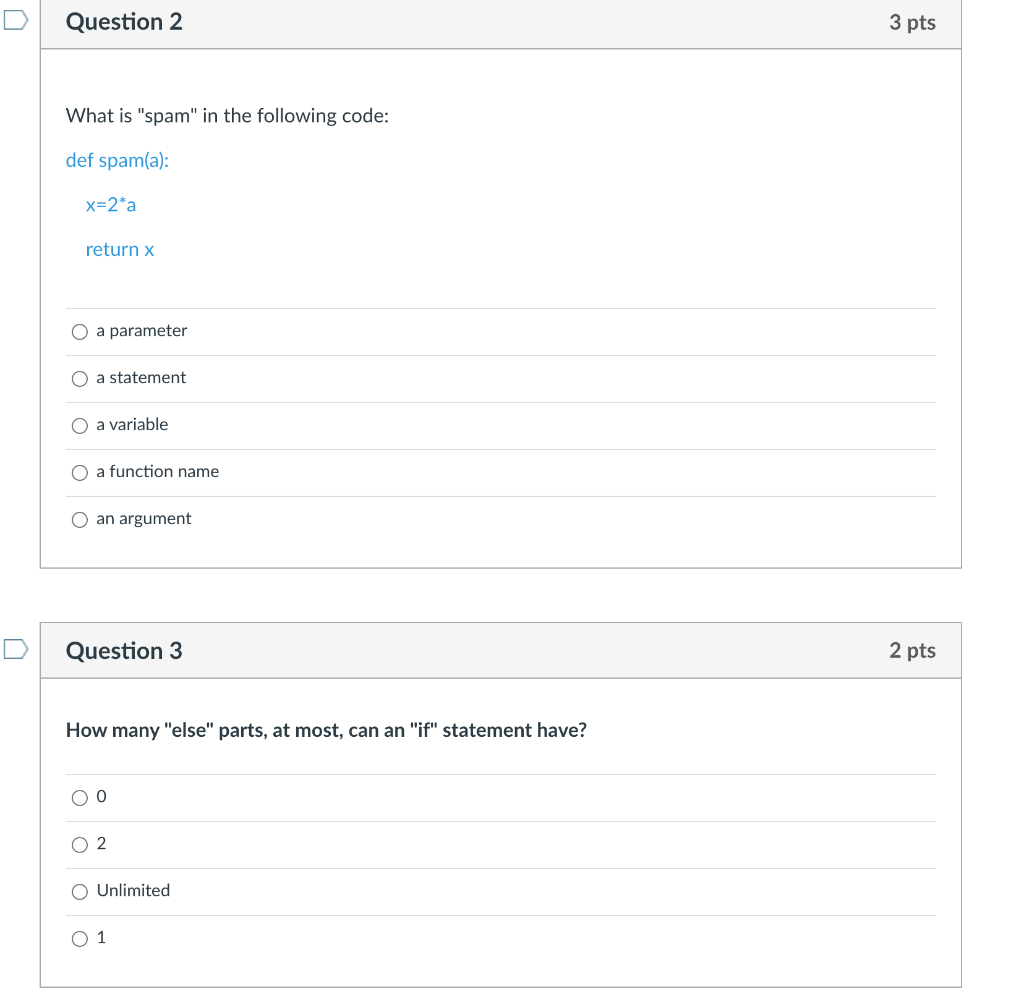Flag Question 3 for review

click(14, 649)
